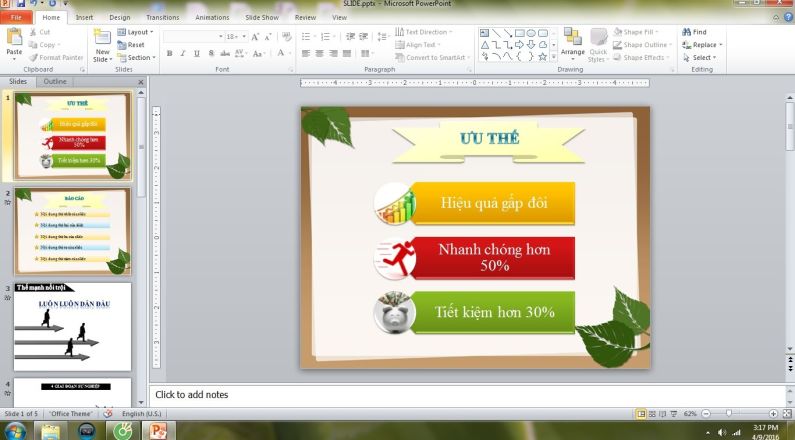This screenshot has width=795, height=440.
Task: Start Slide Show from status bar
Action: point(674,414)
